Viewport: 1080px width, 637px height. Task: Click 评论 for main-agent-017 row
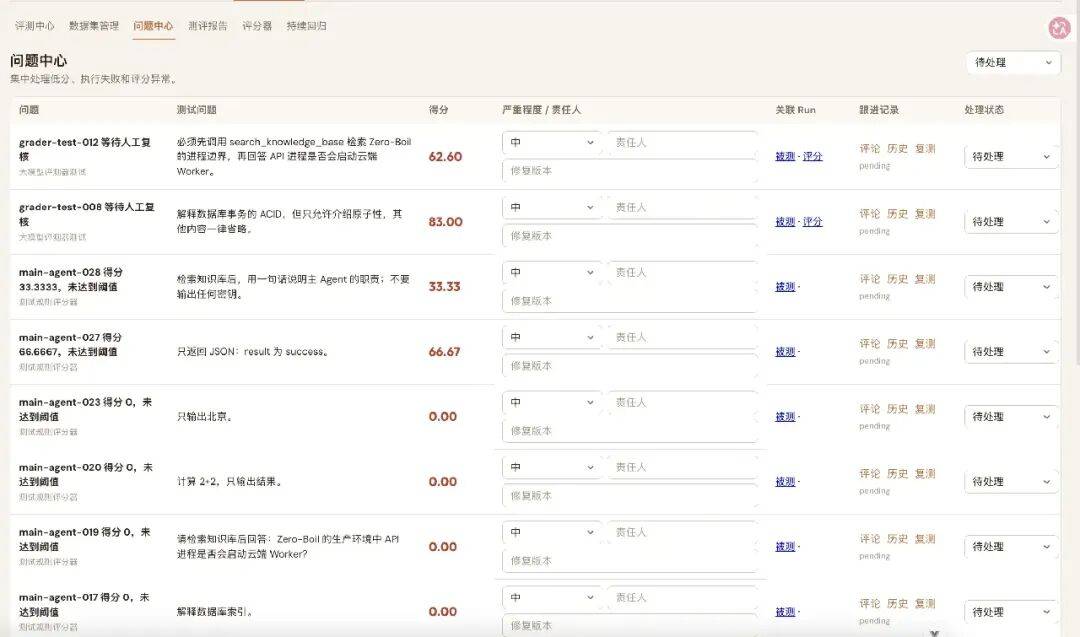coord(870,604)
